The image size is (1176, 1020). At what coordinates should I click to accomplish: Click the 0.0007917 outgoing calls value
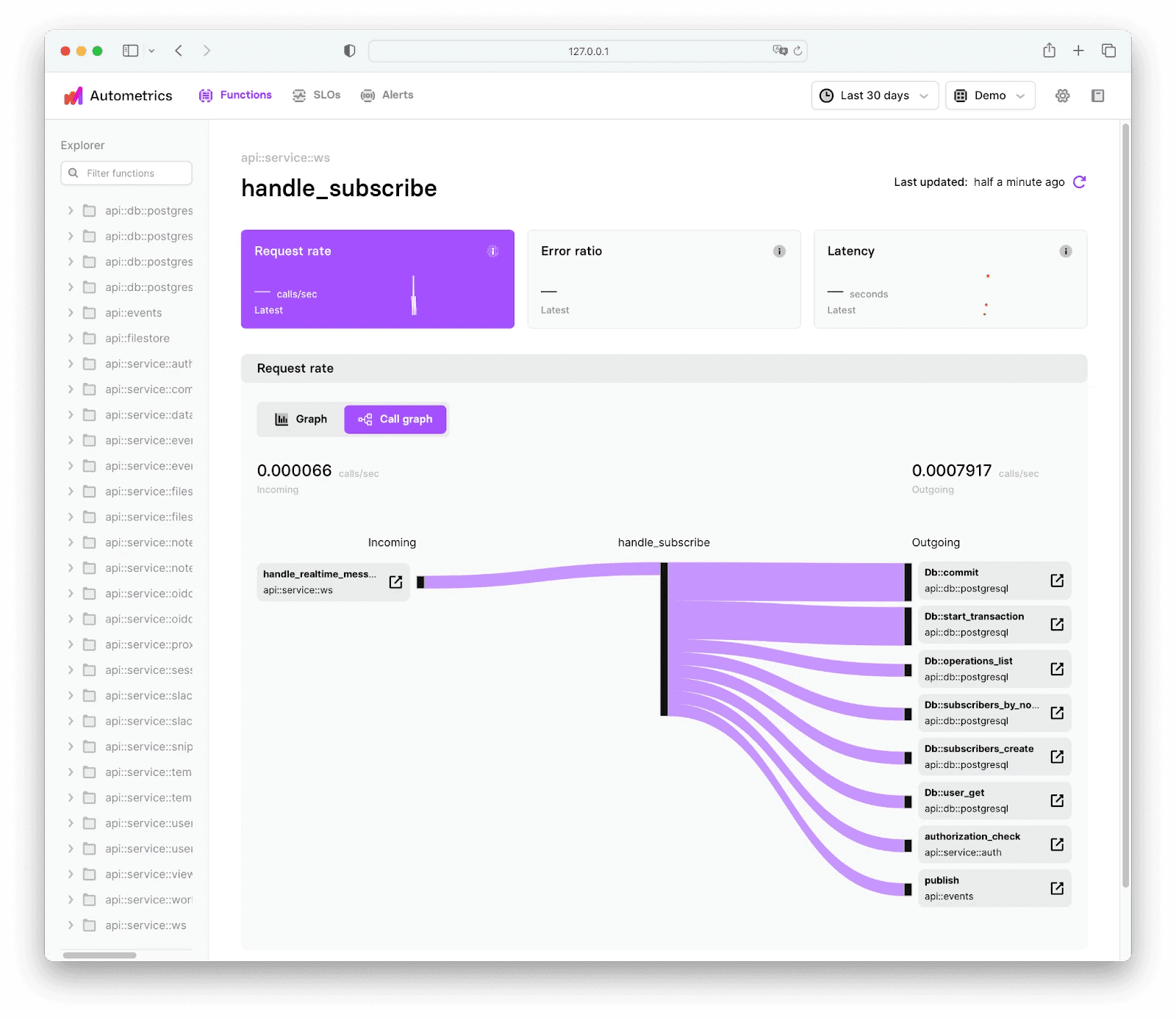[952, 471]
